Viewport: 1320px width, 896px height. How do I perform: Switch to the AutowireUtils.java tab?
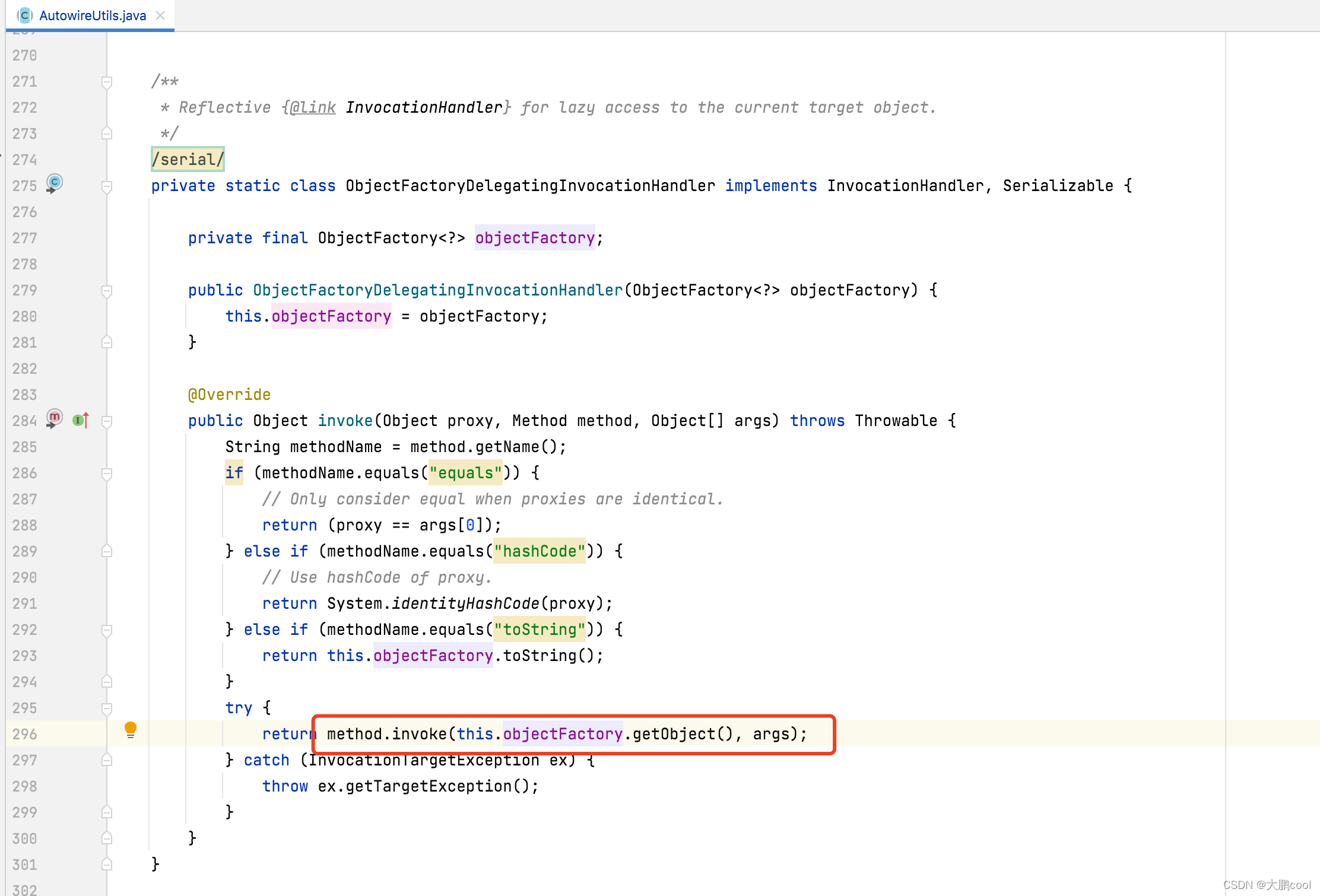pos(93,15)
